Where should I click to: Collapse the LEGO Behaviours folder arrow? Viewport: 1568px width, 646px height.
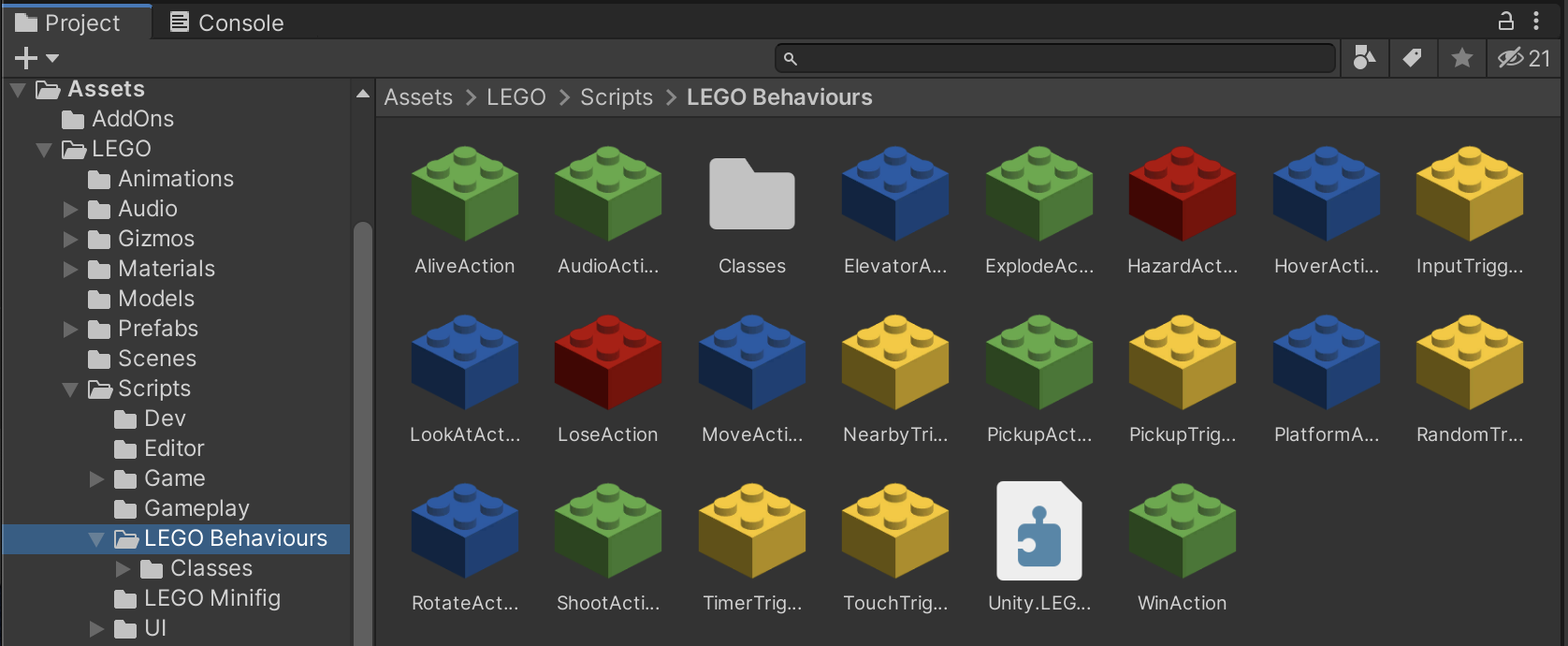[x=96, y=539]
